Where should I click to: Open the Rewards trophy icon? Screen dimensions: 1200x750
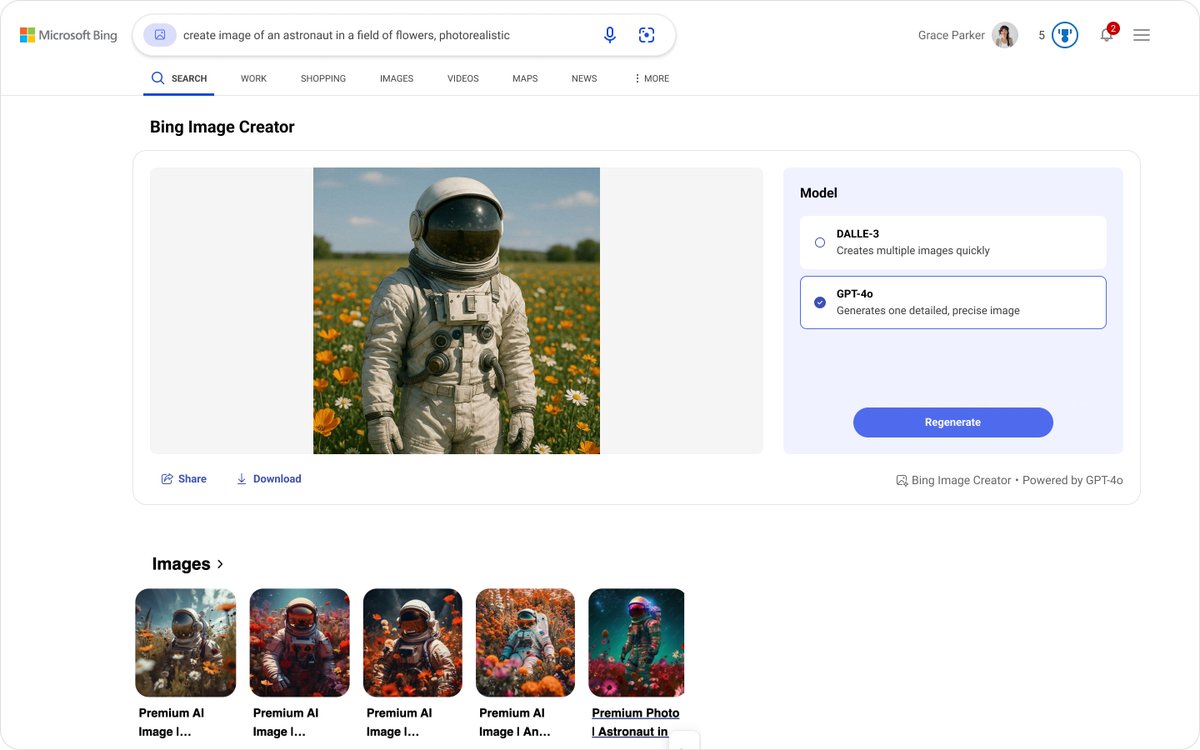(x=1063, y=34)
